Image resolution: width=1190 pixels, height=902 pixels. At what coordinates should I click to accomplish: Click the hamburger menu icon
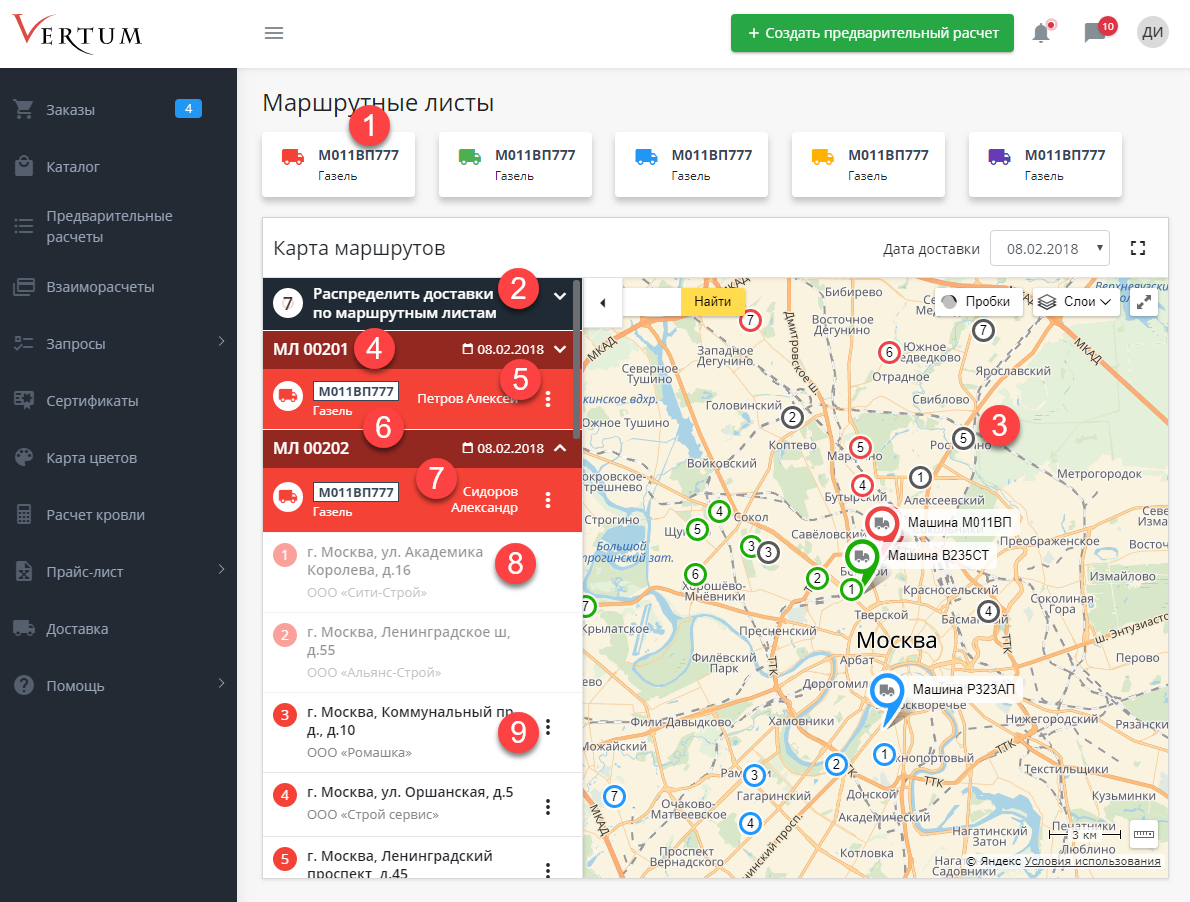274,33
